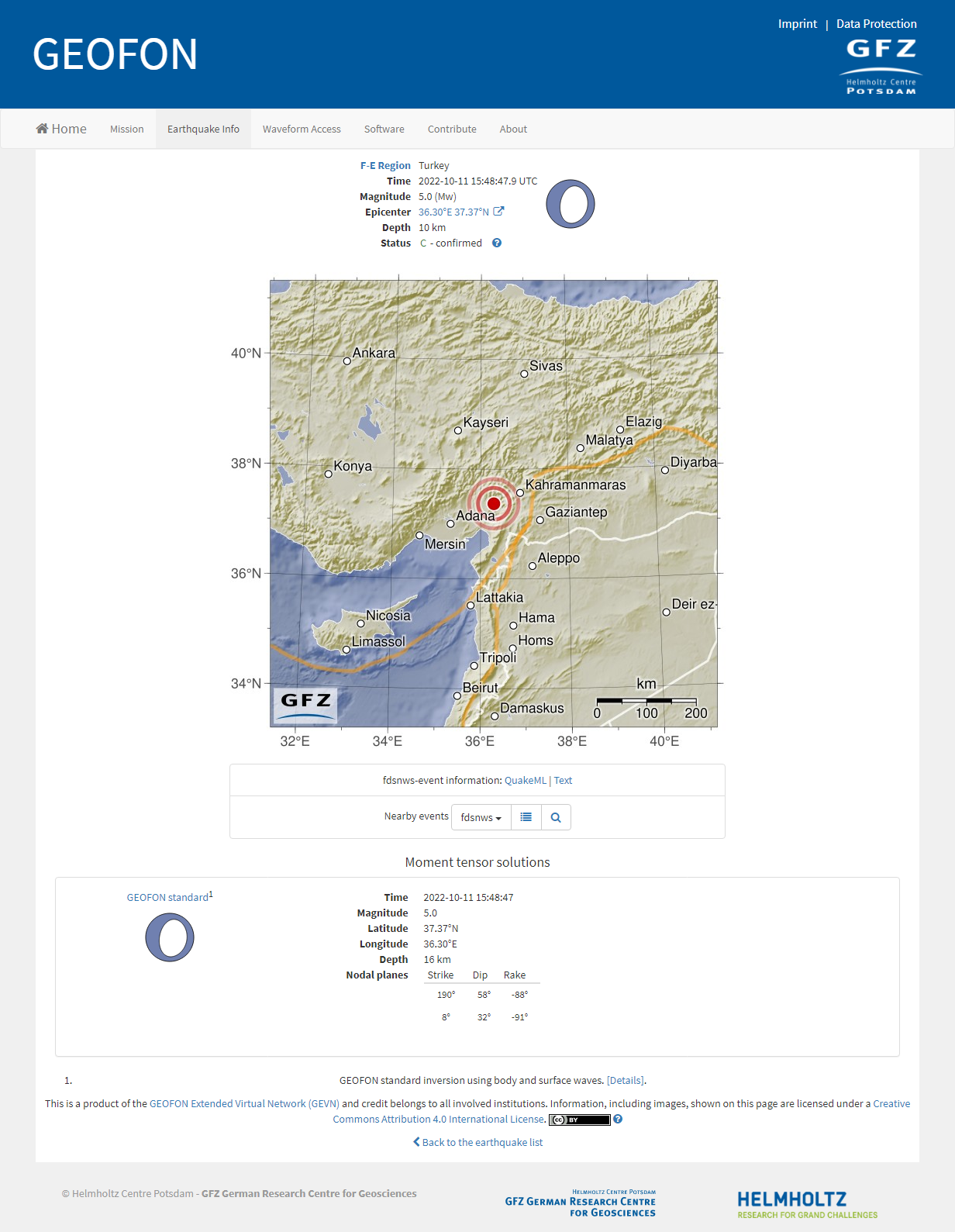Click the footer Helmholtz Centre Potsdam copyright text

[x=240, y=1193]
